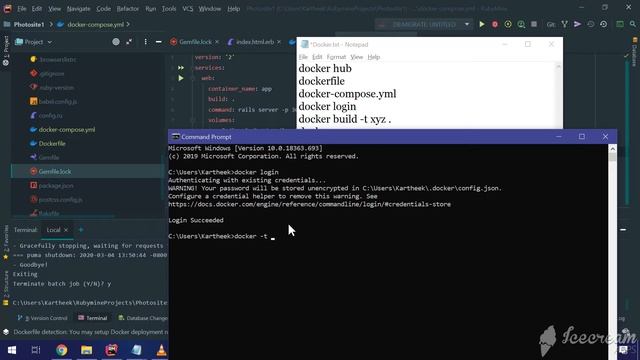
Task: Open Project panel options three-dots icon
Action: click(x=145, y=42)
